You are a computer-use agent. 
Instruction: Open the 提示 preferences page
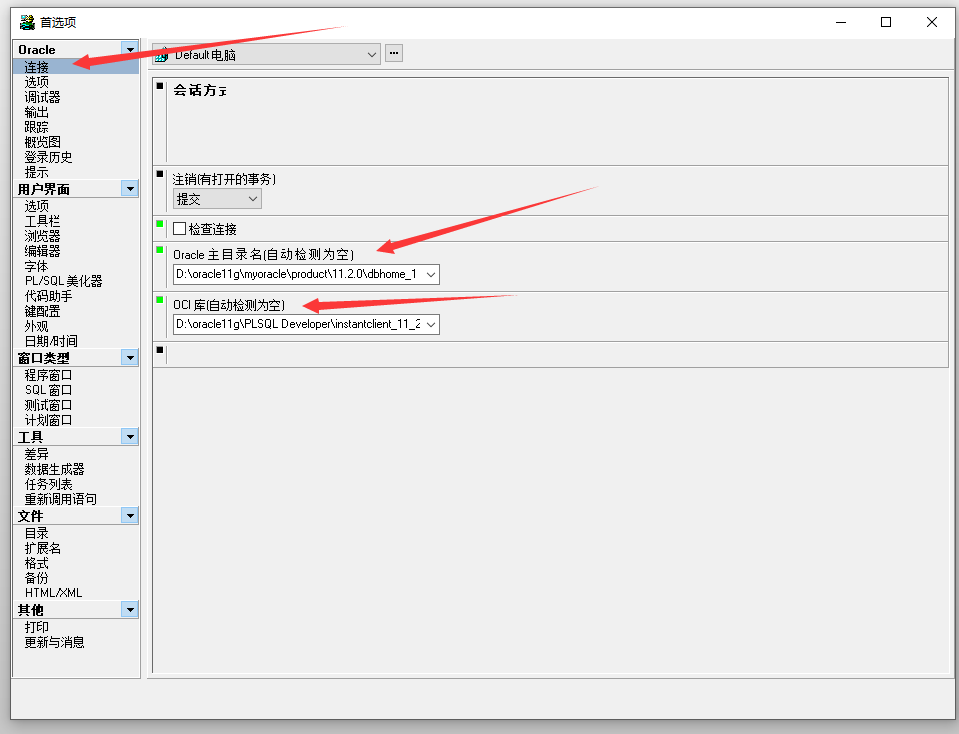[x=37, y=172]
